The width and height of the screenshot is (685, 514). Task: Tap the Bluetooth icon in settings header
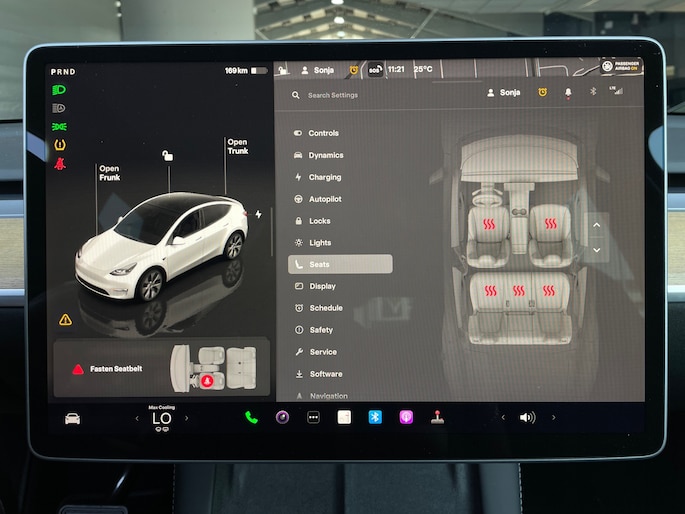(x=593, y=91)
